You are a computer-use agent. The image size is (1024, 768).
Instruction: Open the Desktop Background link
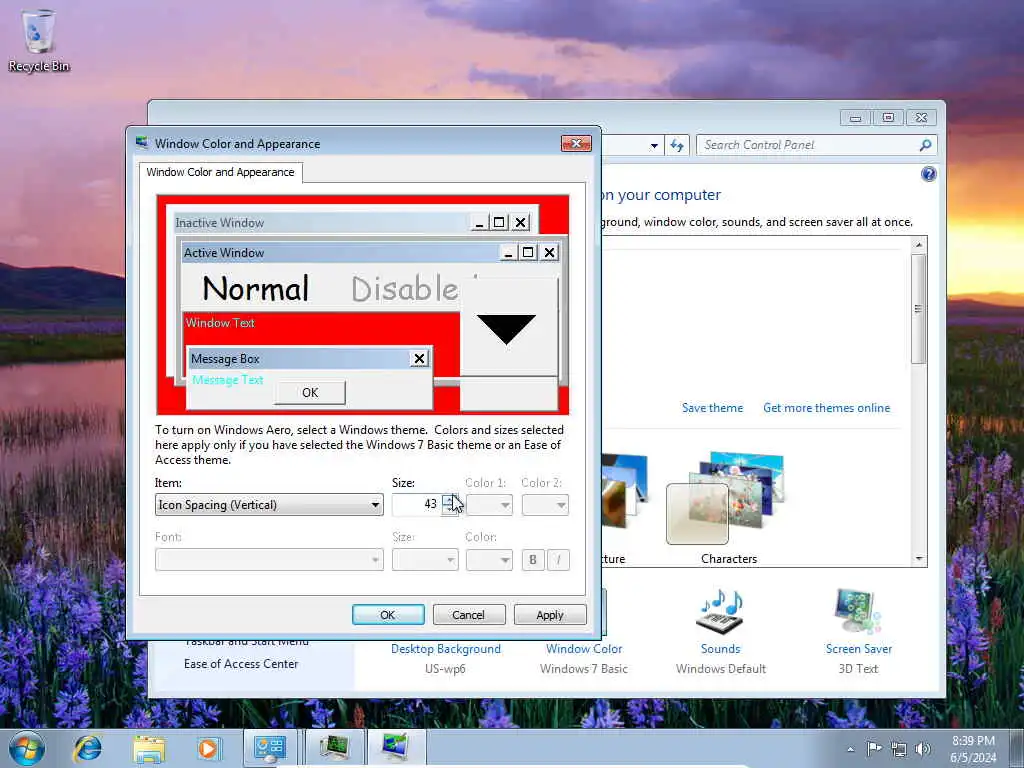point(446,648)
